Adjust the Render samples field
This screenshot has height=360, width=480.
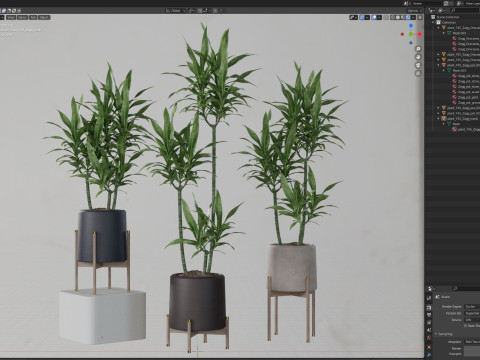click(472, 348)
